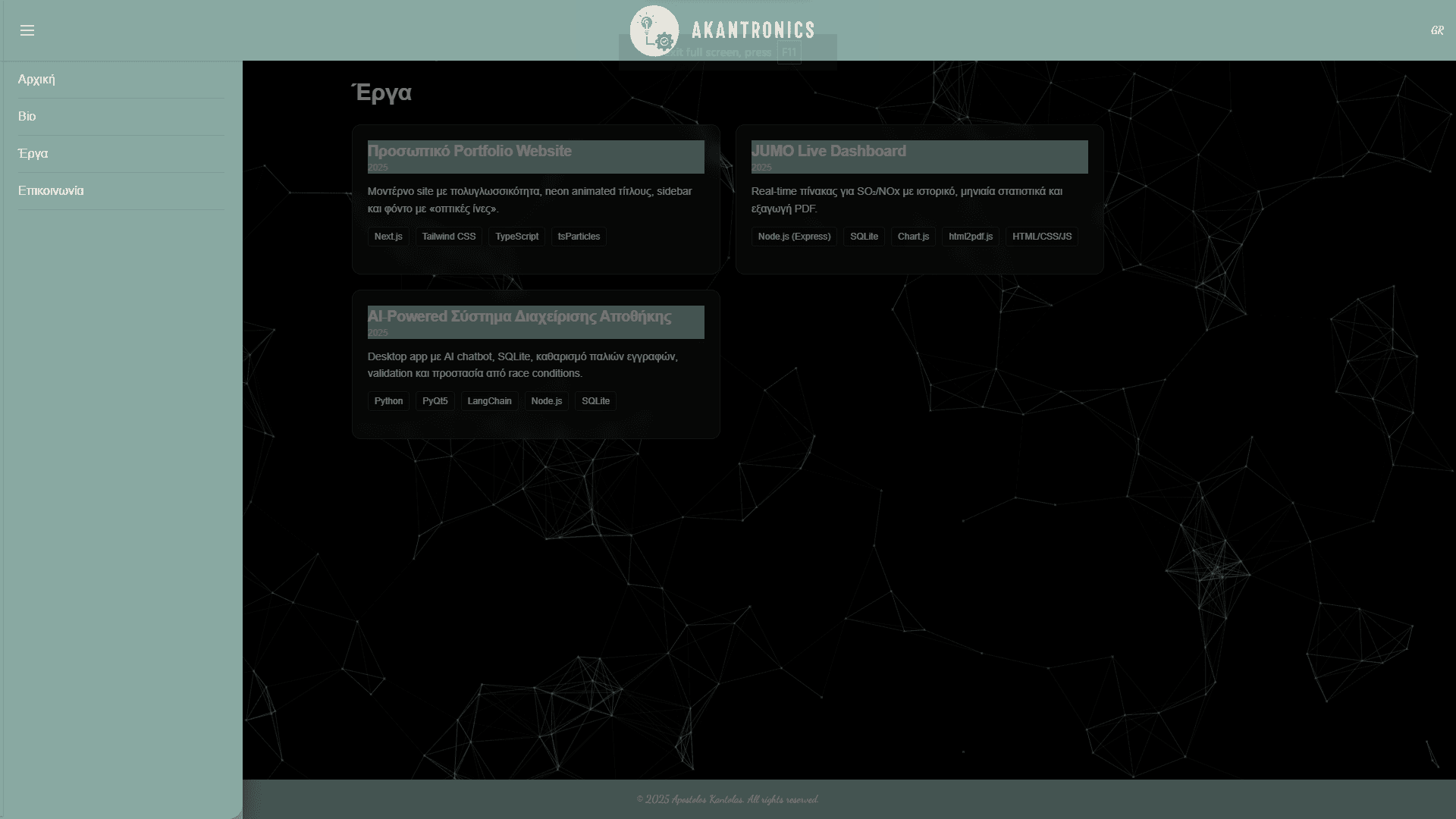Open the Προσωπικό Portfolio Website project card
Screen dimensions: 1456x819
pos(535,200)
